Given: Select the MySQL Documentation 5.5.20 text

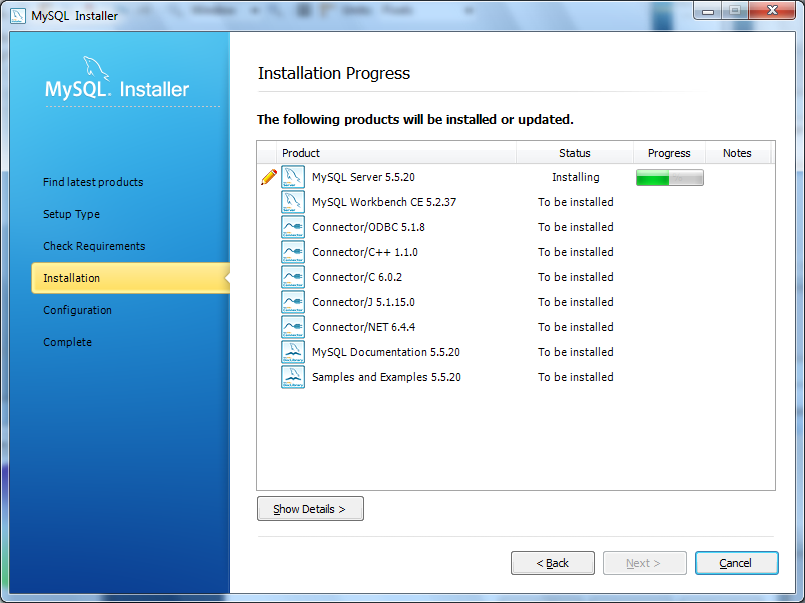Looking at the screenshot, I should (x=386, y=352).
